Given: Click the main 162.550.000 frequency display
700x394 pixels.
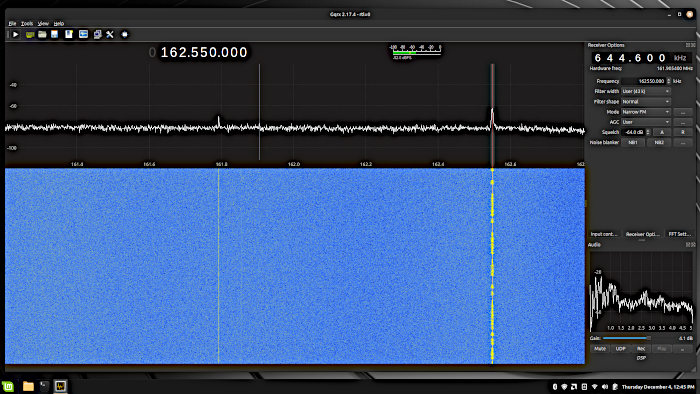Looking at the screenshot, I should 204,53.
